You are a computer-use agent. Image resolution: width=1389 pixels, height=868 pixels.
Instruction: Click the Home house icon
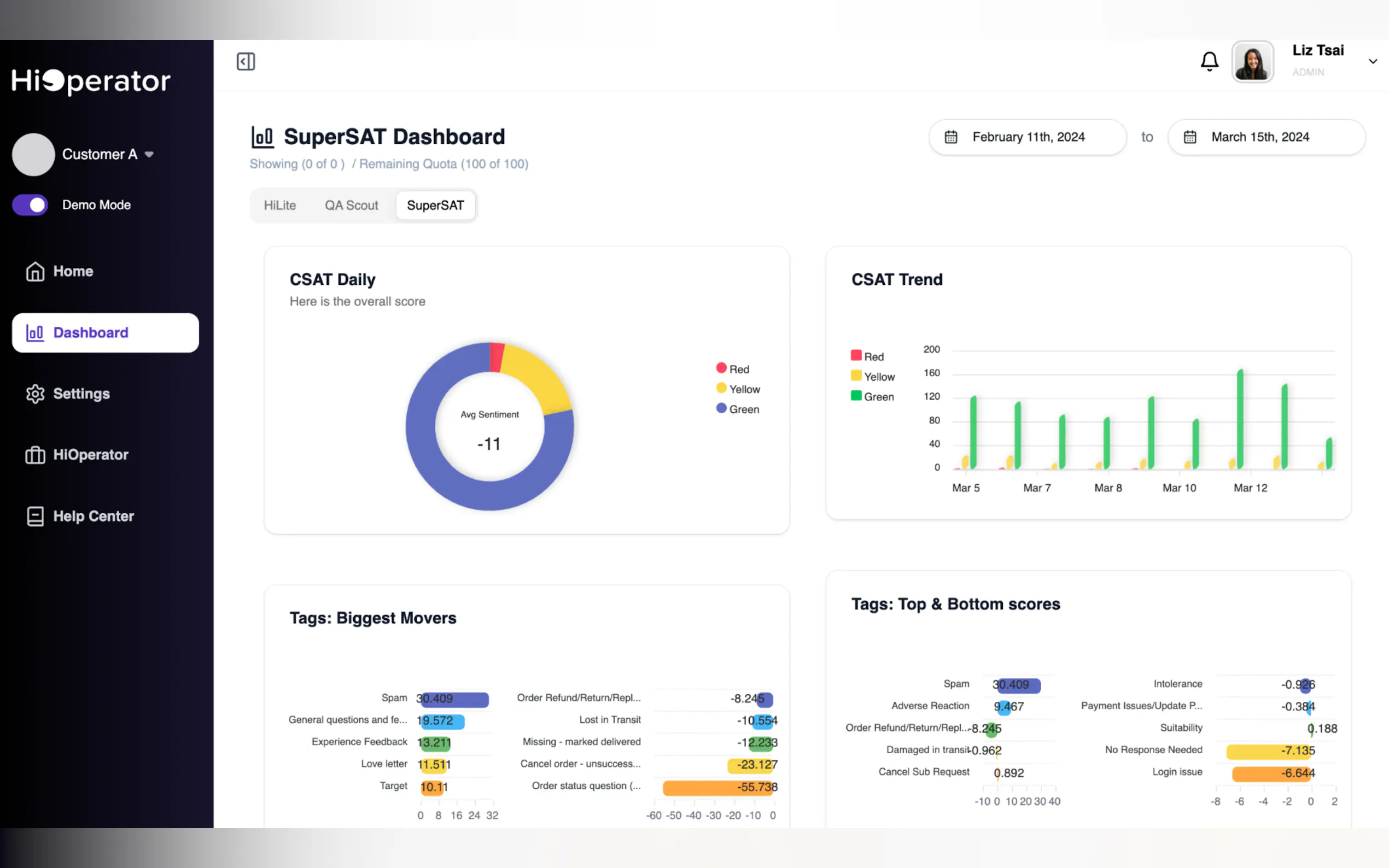pos(35,272)
